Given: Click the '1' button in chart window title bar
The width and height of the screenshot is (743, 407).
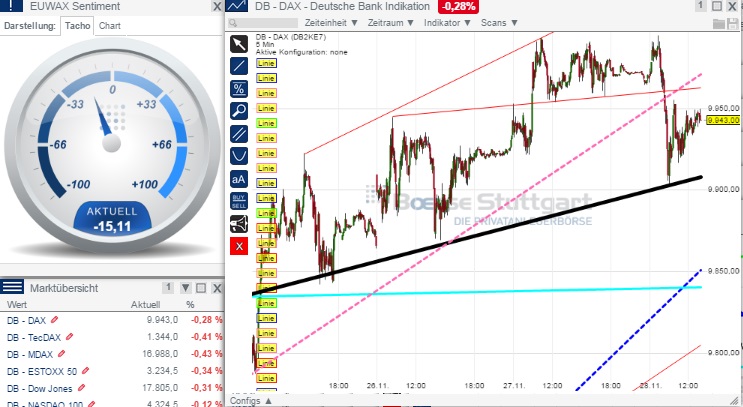Looking at the screenshot, I should point(700,6).
